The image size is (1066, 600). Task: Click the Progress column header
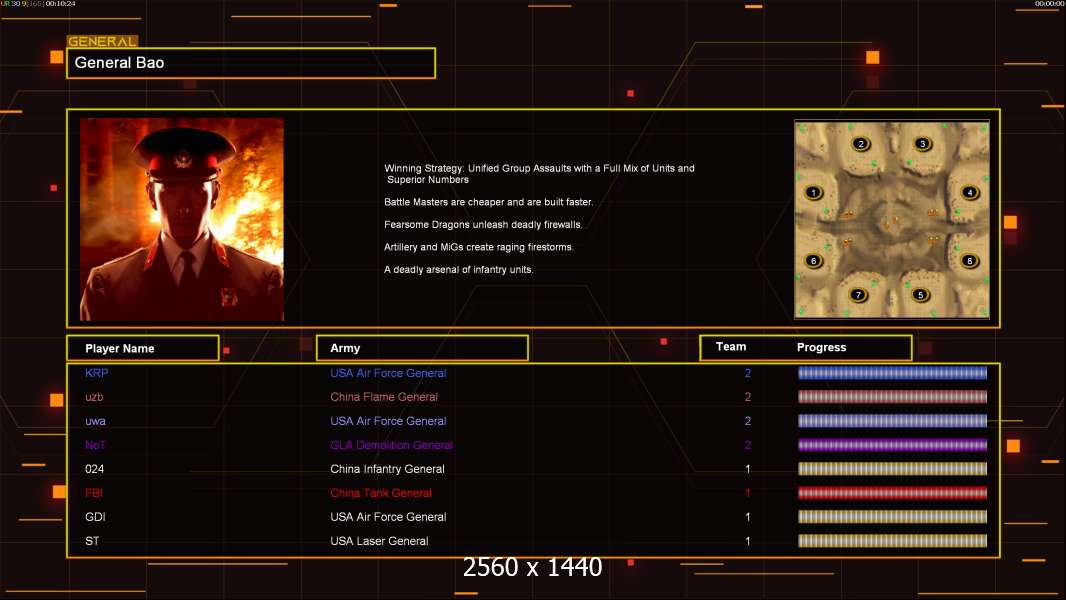(821, 347)
